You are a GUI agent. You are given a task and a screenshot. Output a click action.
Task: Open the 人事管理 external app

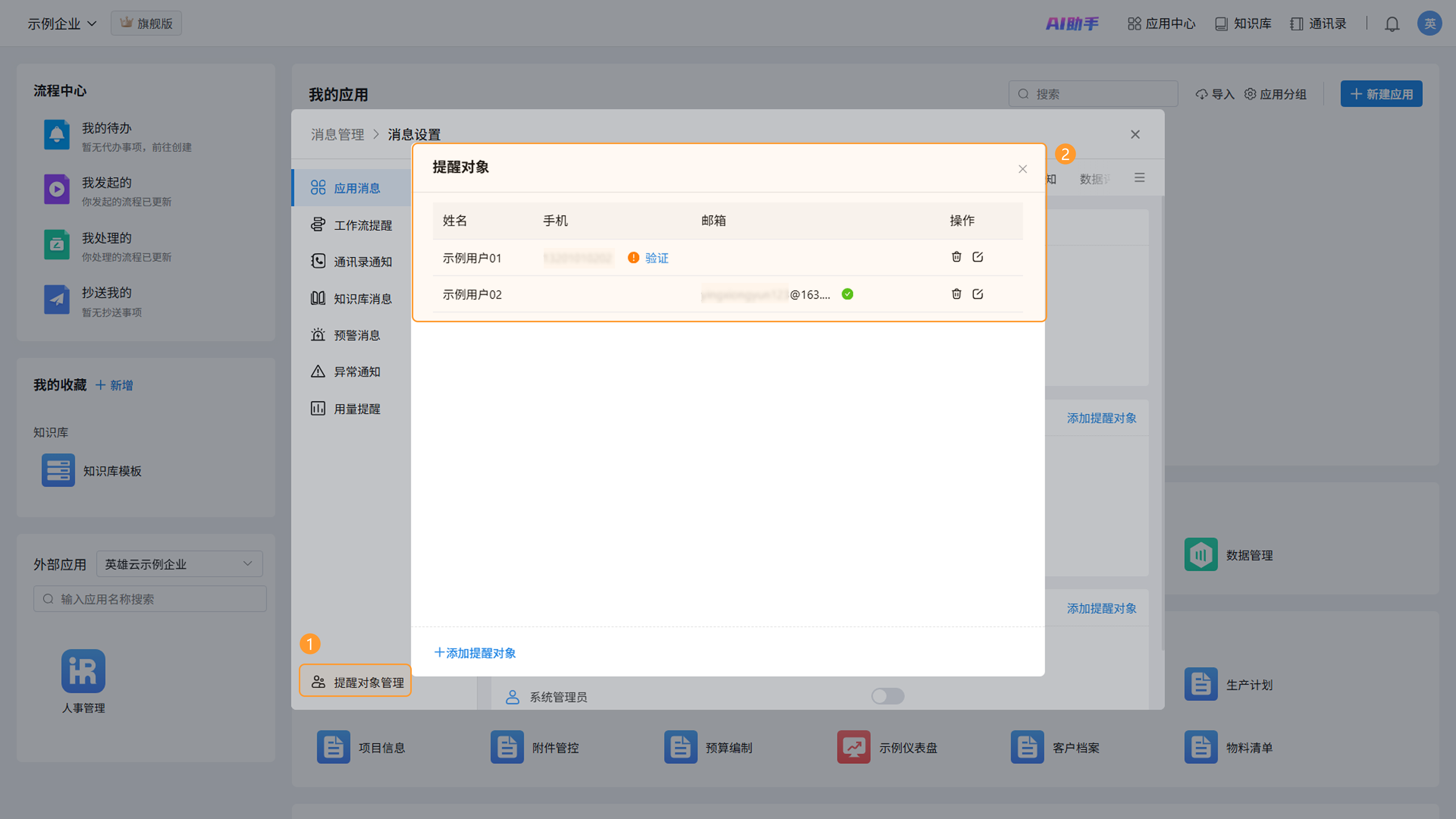[x=83, y=671]
